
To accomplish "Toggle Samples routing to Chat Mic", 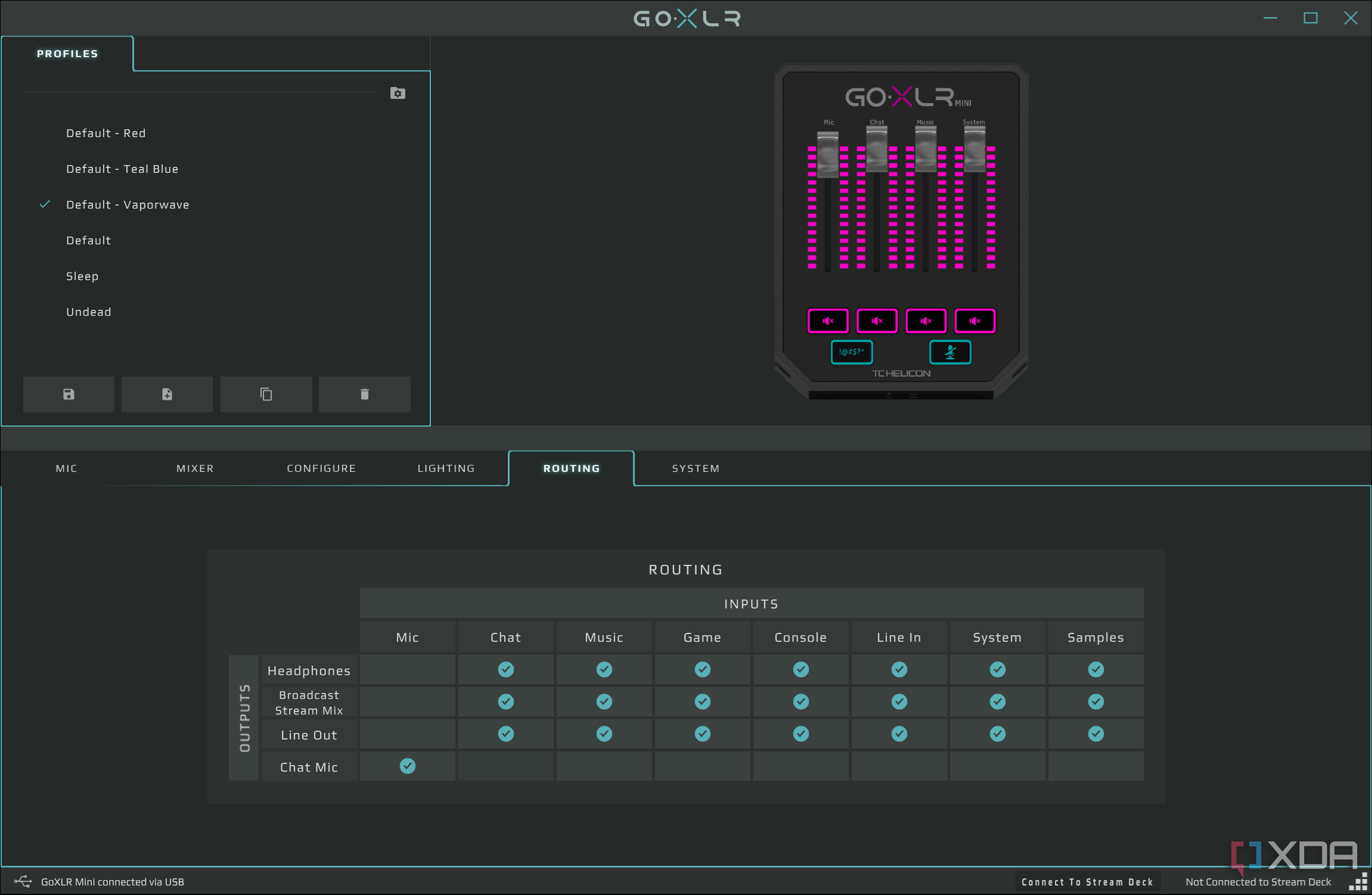I will pyautogui.click(x=1096, y=766).
